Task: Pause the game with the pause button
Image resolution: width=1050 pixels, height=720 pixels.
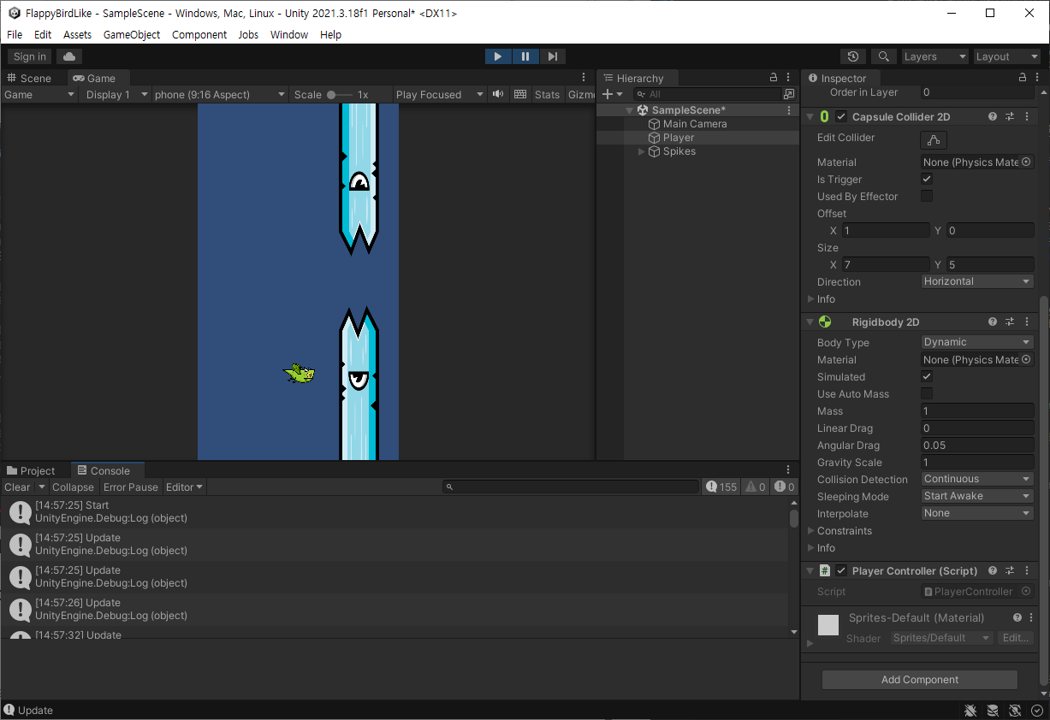Action: (x=525, y=56)
